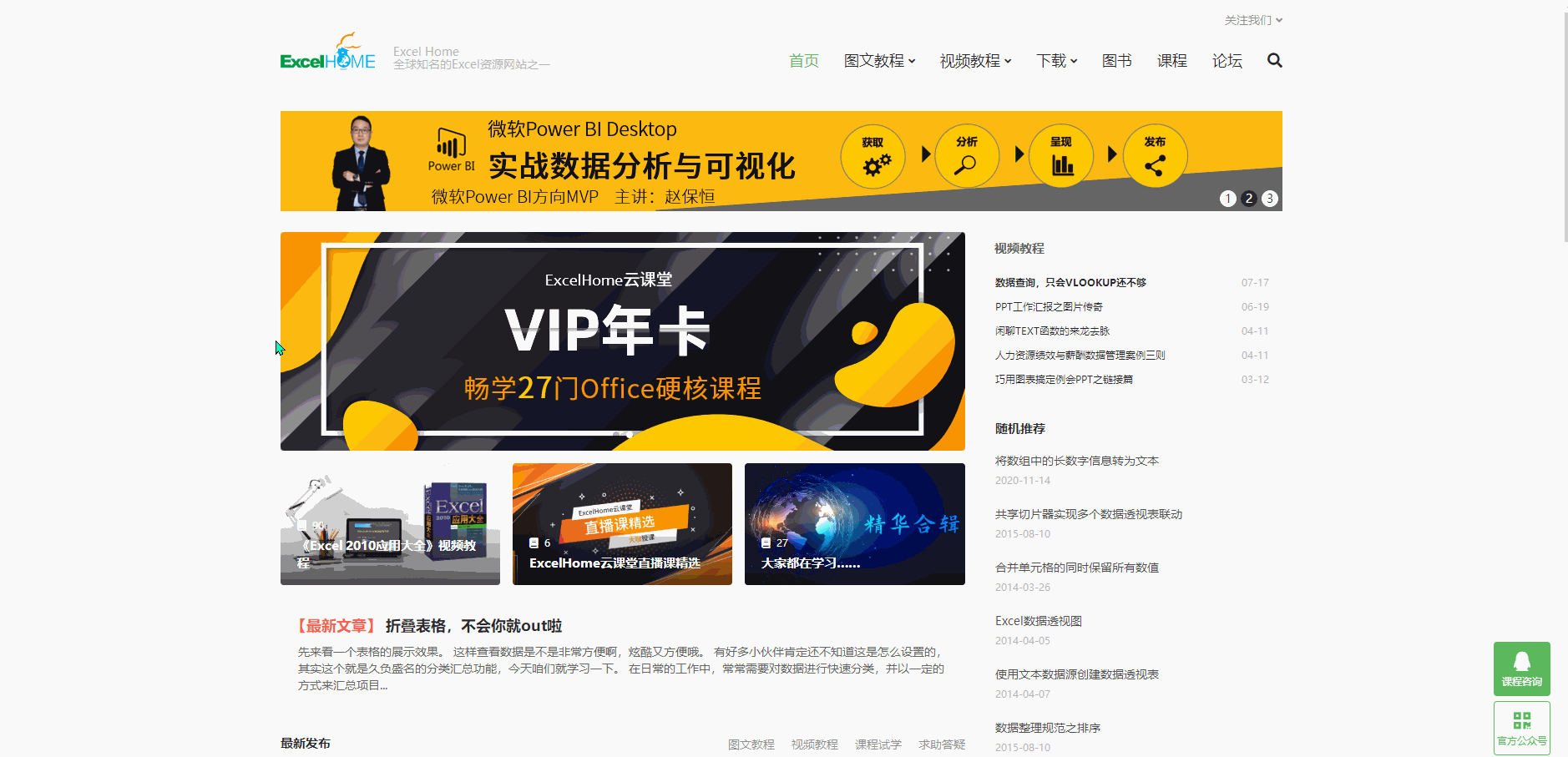Click the ExcelHome logo
This screenshot has height=757, width=1568.
pos(328,53)
